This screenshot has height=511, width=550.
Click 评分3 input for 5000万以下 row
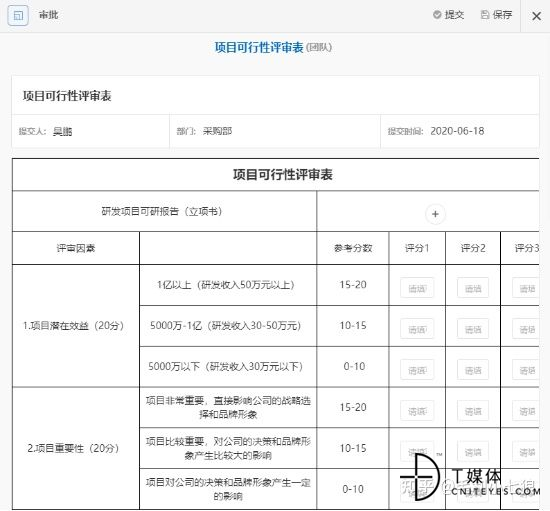[525, 370]
